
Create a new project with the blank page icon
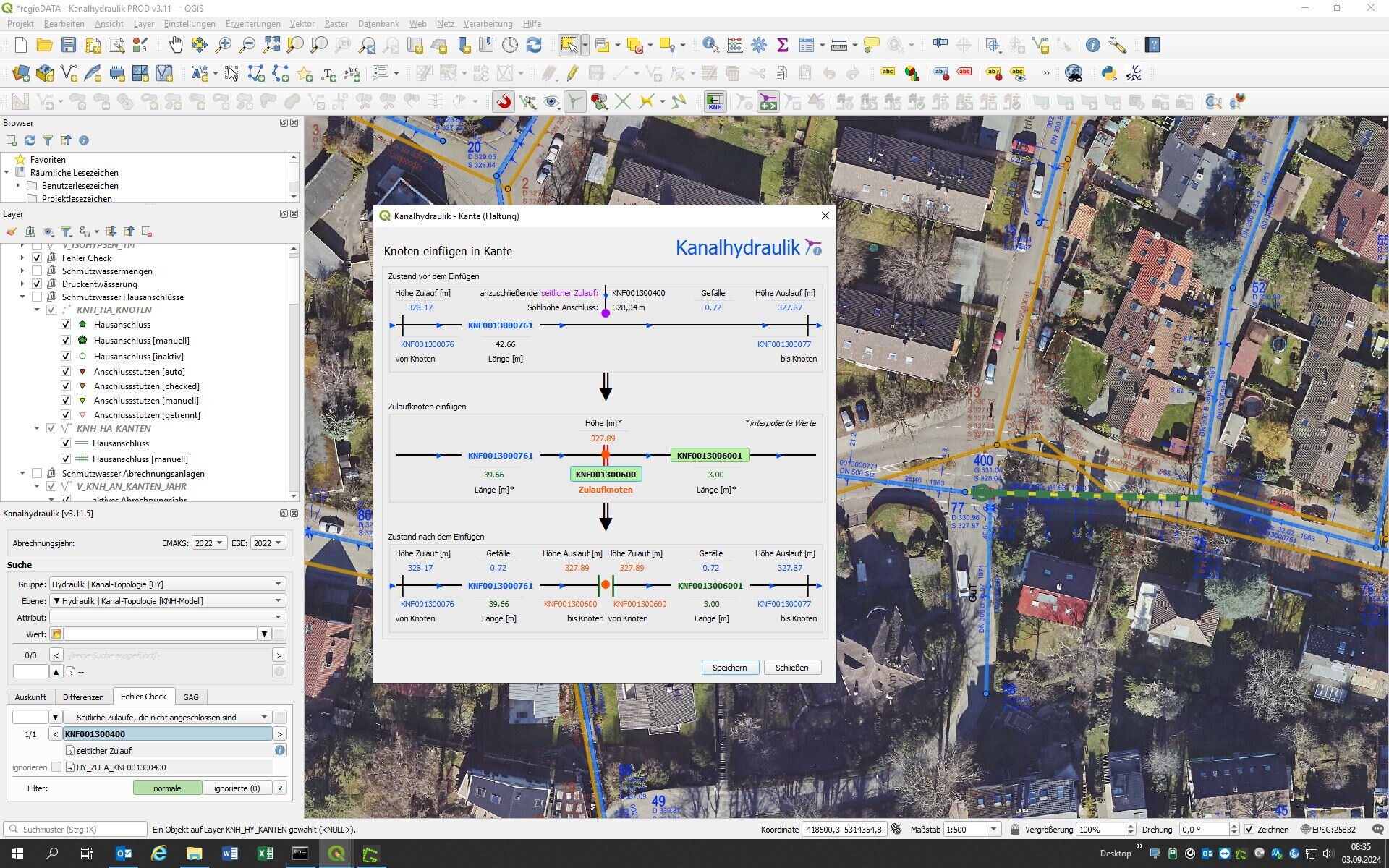point(20,45)
